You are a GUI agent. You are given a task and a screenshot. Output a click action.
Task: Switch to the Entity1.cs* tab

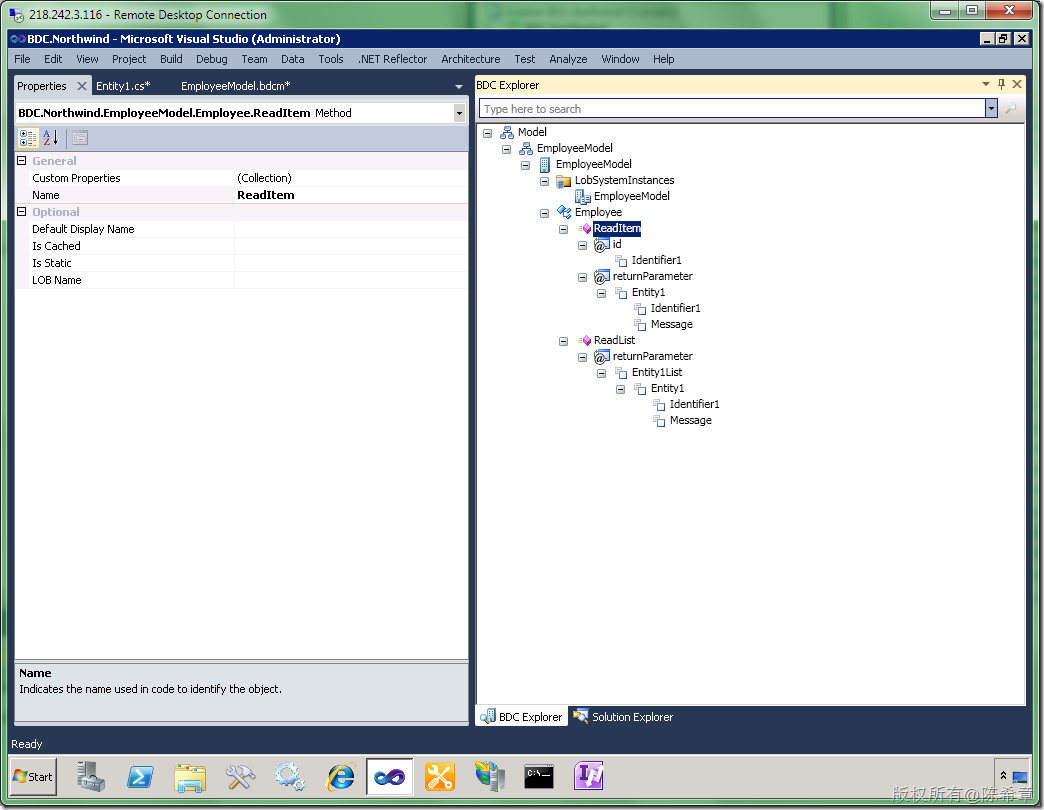tap(123, 86)
